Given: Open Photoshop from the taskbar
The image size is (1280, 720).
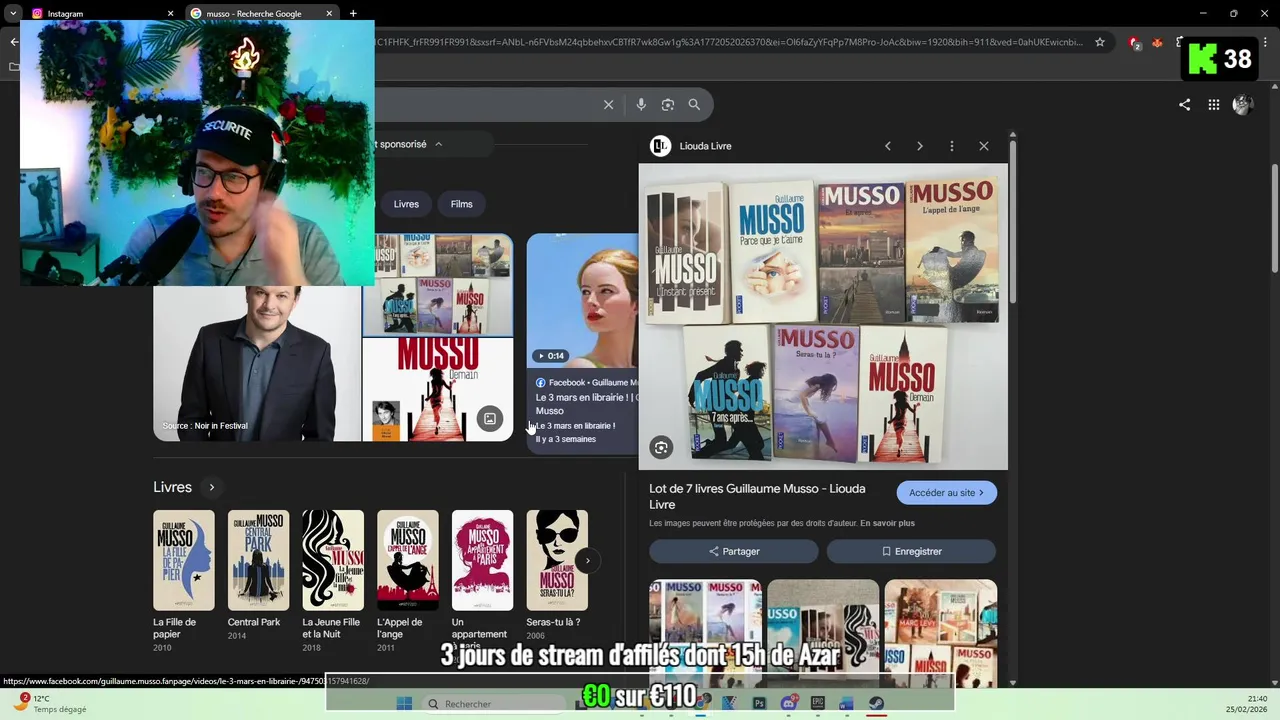Looking at the screenshot, I should click(x=759, y=704).
